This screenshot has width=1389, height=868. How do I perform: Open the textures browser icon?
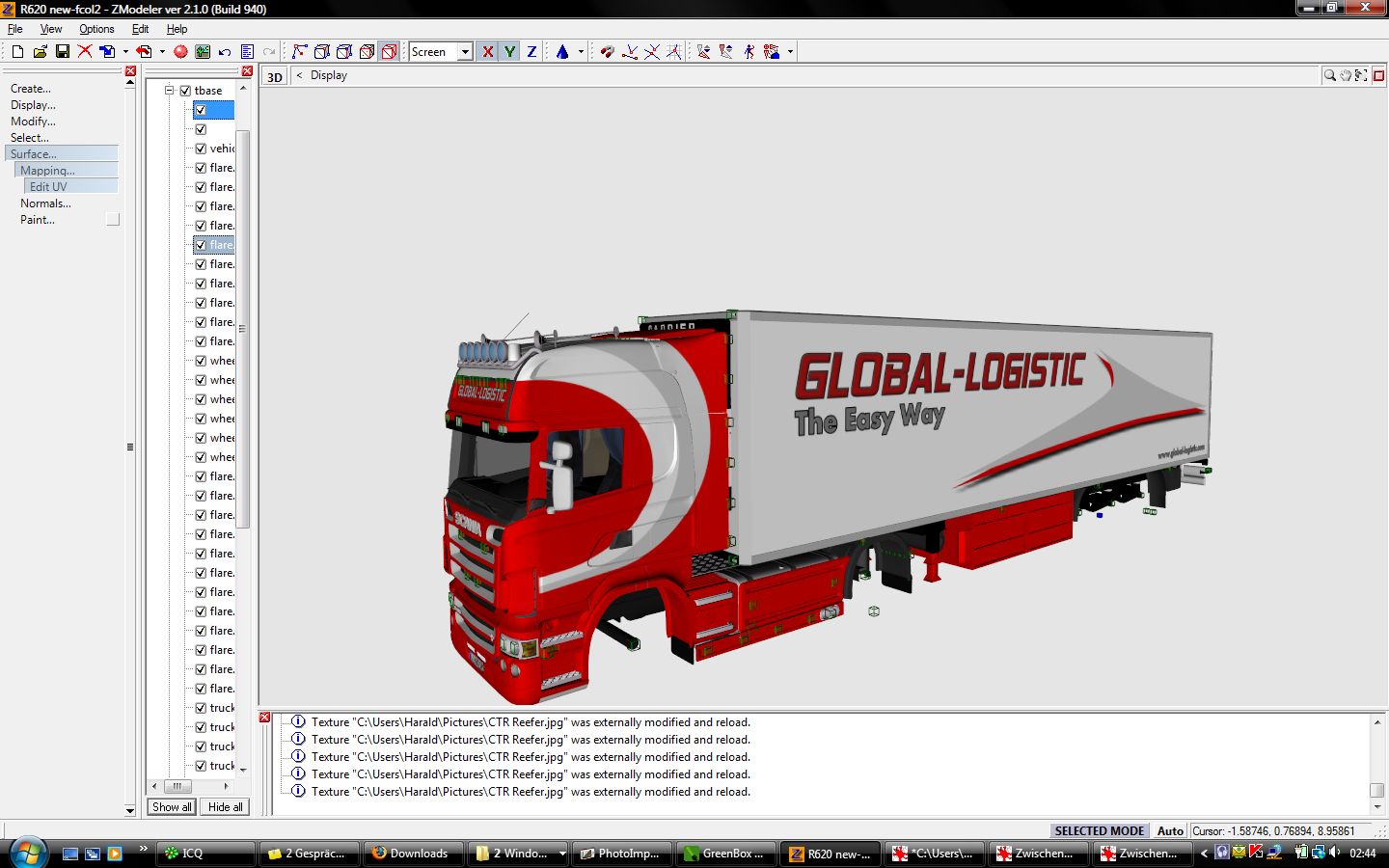[203, 52]
